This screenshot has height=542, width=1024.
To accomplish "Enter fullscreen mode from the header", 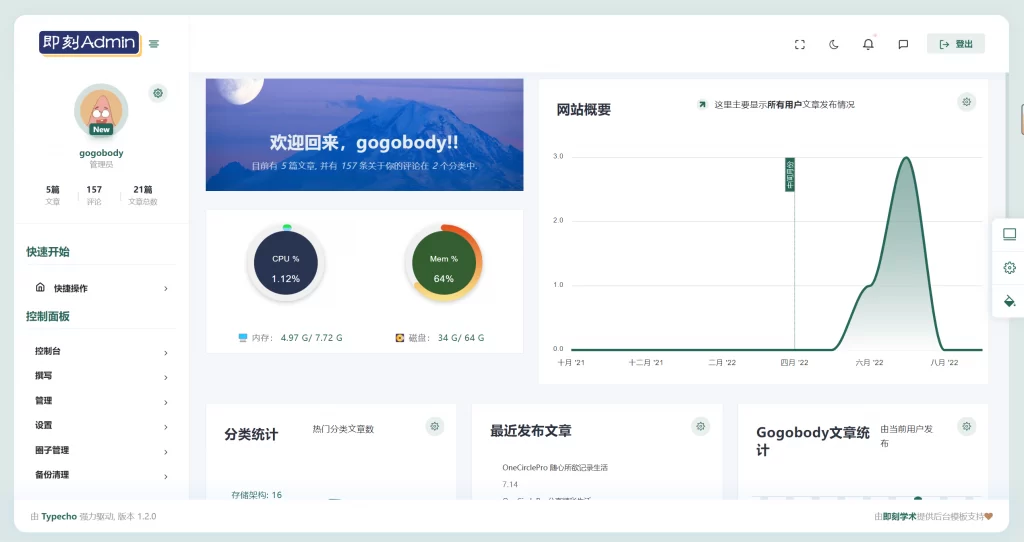I will (799, 44).
